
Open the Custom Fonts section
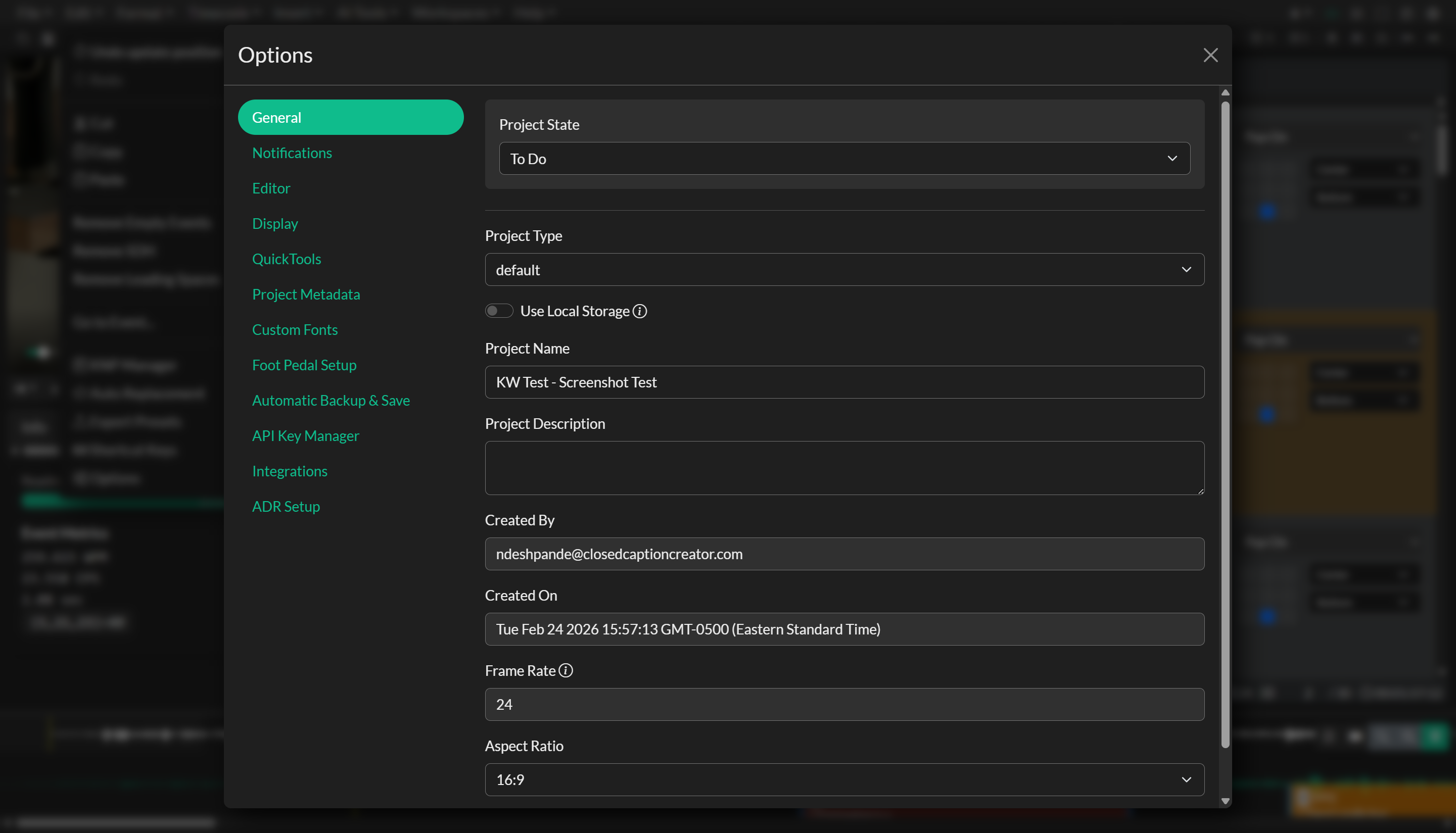(295, 329)
